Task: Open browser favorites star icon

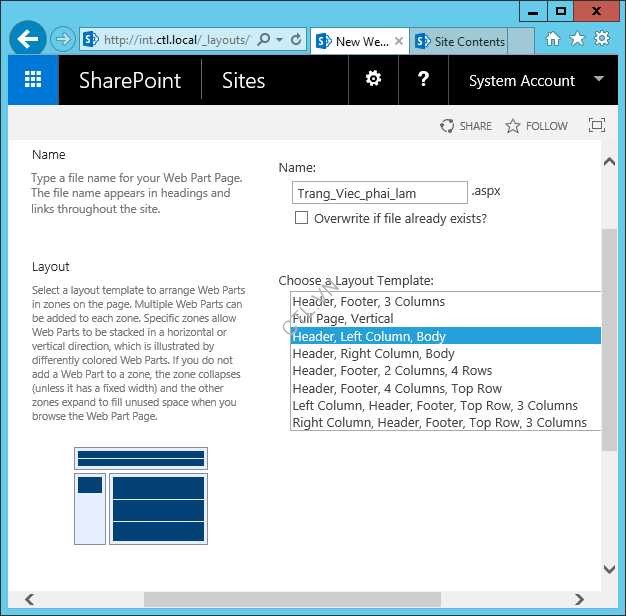Action: point(577,39)
